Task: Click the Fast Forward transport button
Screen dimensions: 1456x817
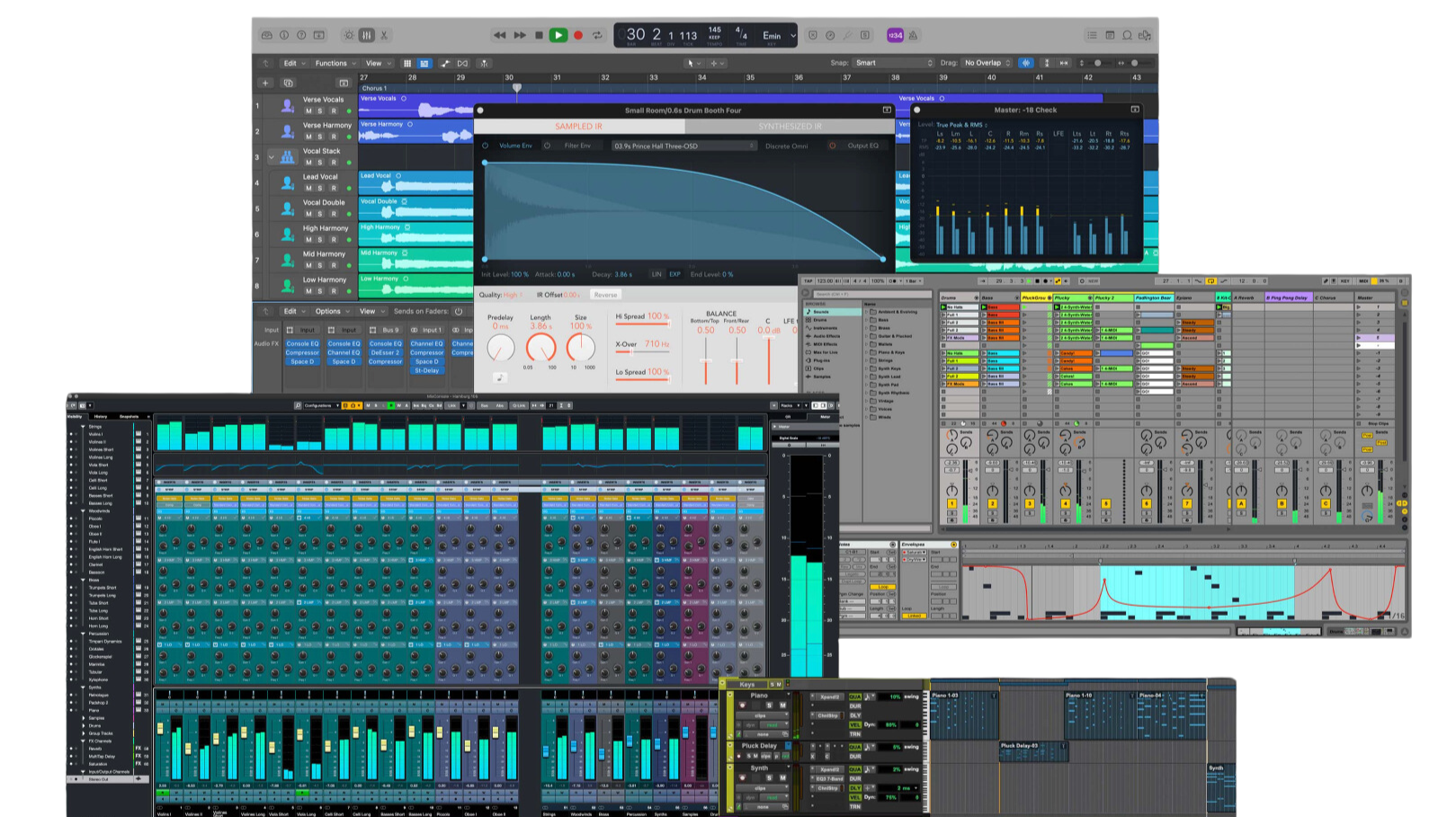Action: coord(520,35)
